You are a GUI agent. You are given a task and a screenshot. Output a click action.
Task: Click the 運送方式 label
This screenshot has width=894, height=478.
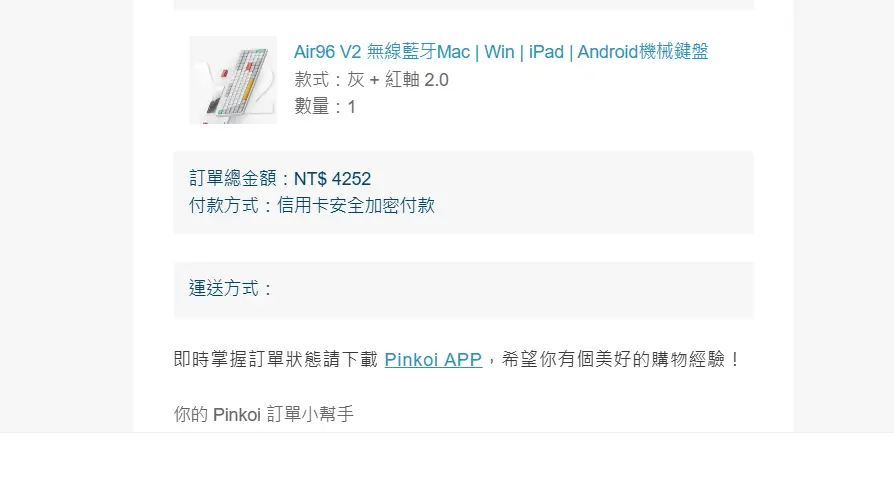[x=227, y=289]
